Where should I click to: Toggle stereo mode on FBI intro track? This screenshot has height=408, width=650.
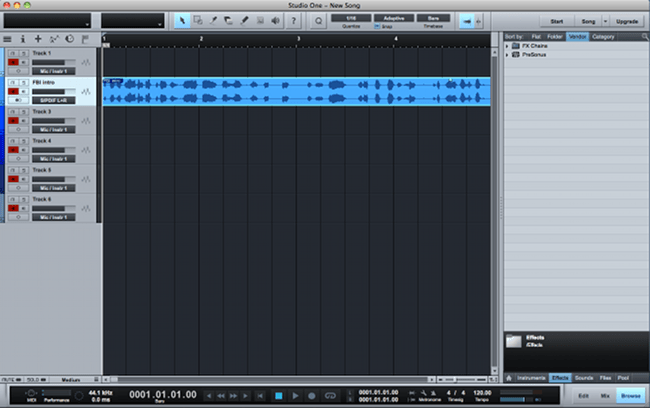pyautogui.click(x=18, y=100)
